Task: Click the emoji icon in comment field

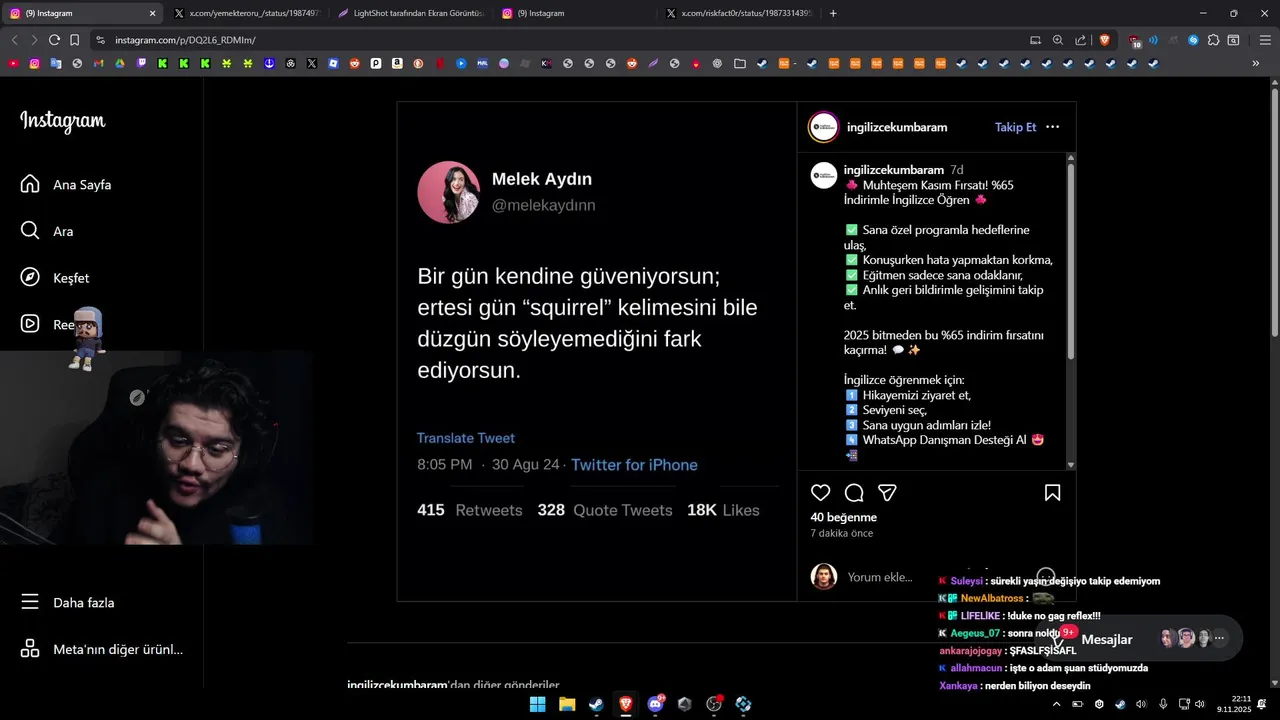Action: click(1046, 577)
